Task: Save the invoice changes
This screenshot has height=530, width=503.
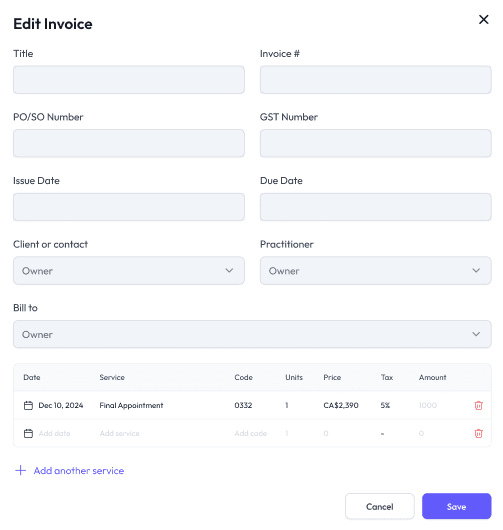Action: (456, 506)
